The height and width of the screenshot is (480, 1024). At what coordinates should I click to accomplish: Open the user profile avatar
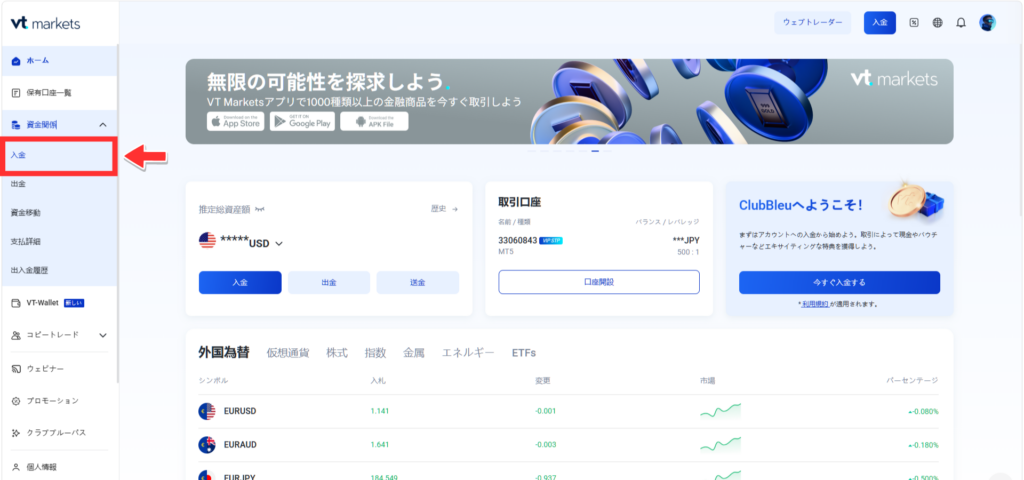(x=987, y=22)
